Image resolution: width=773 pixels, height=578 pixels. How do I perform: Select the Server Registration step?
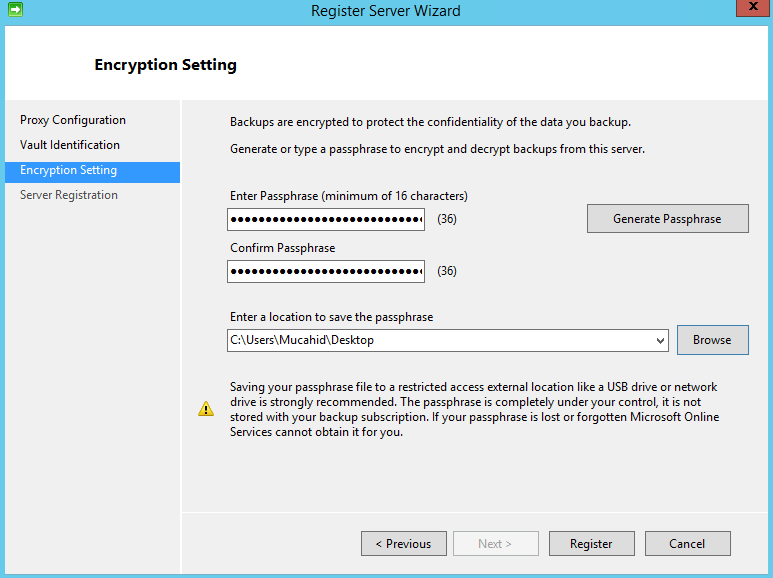point(69,195)
